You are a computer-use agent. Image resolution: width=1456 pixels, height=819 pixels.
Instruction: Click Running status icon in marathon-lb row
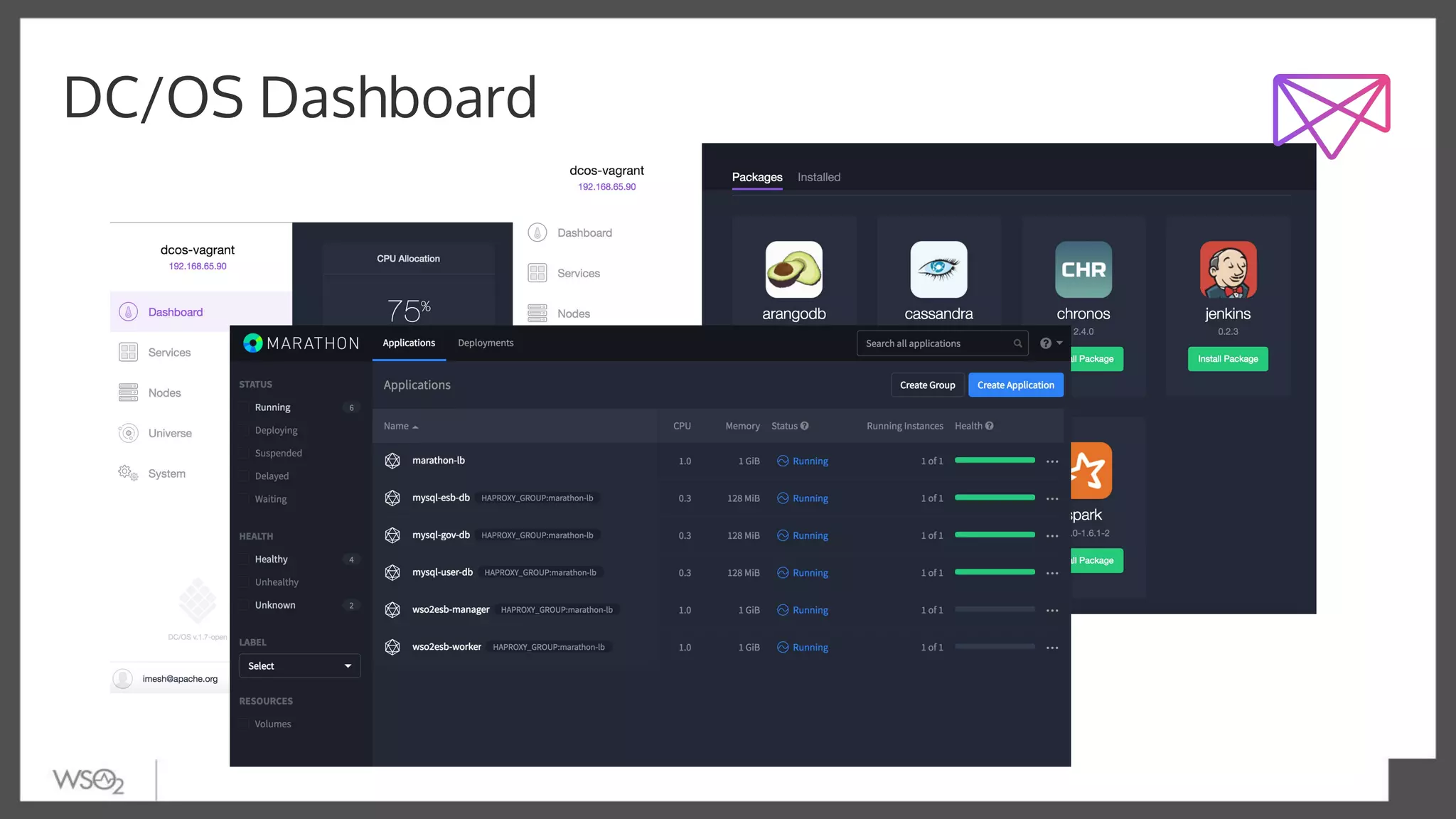[783, 461]
